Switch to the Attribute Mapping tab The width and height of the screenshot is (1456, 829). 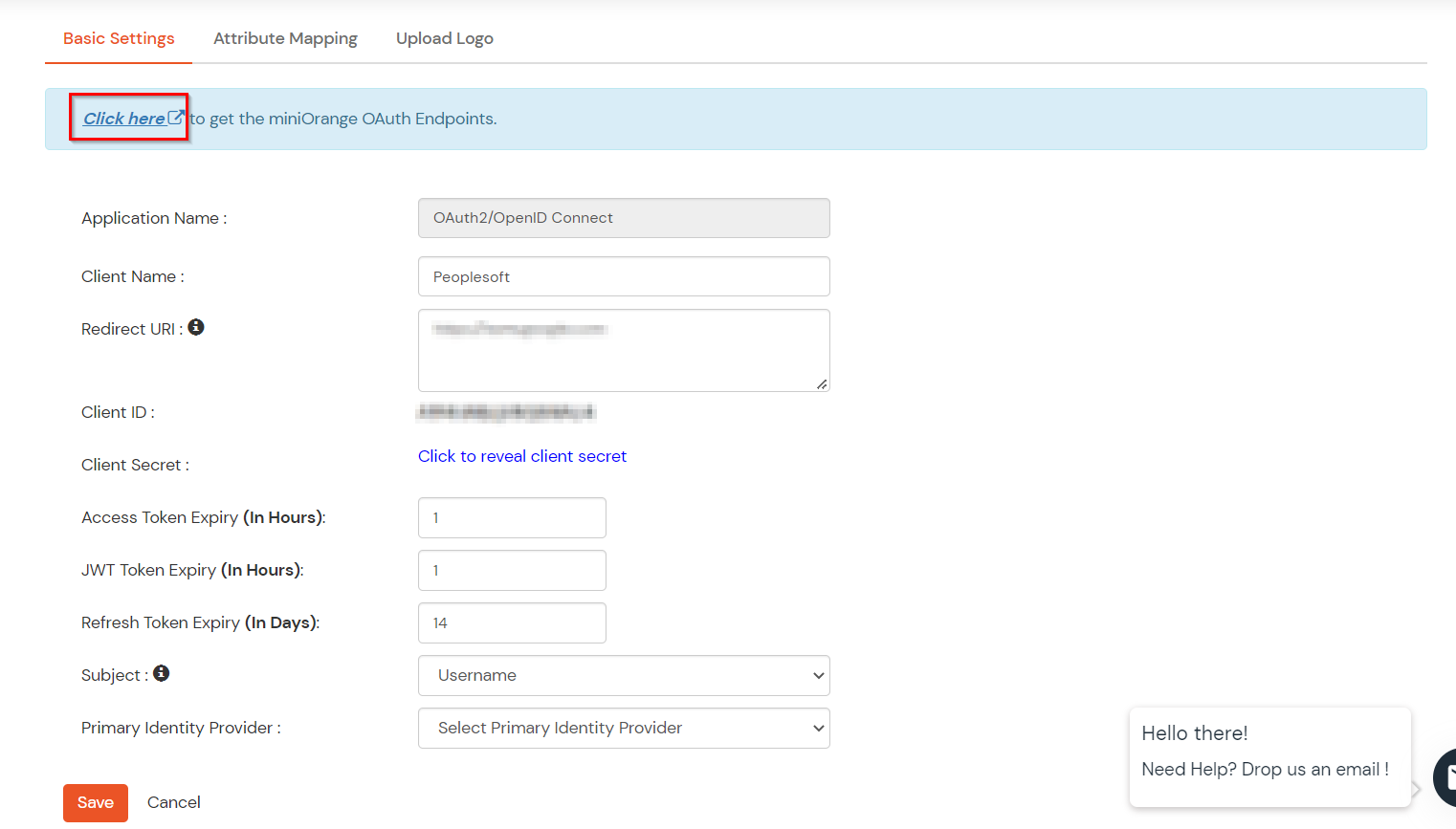click(x=285, y=38)
